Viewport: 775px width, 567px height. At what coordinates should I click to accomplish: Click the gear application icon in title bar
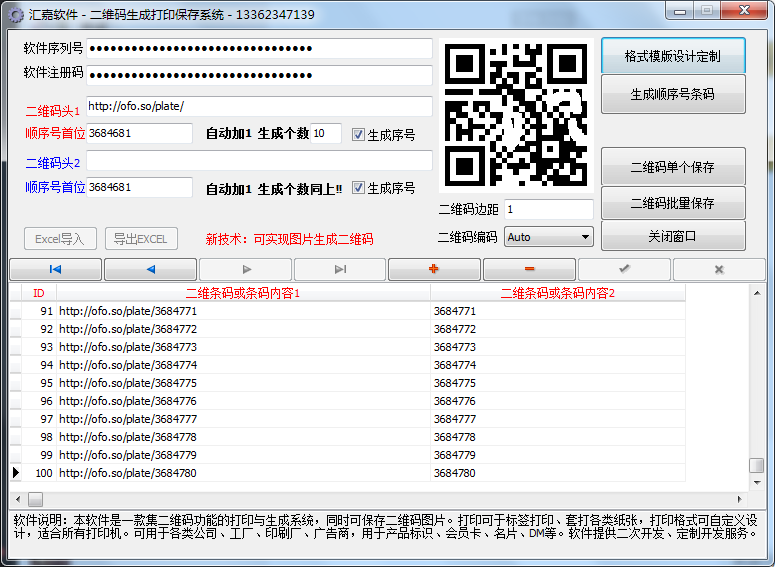16,15
